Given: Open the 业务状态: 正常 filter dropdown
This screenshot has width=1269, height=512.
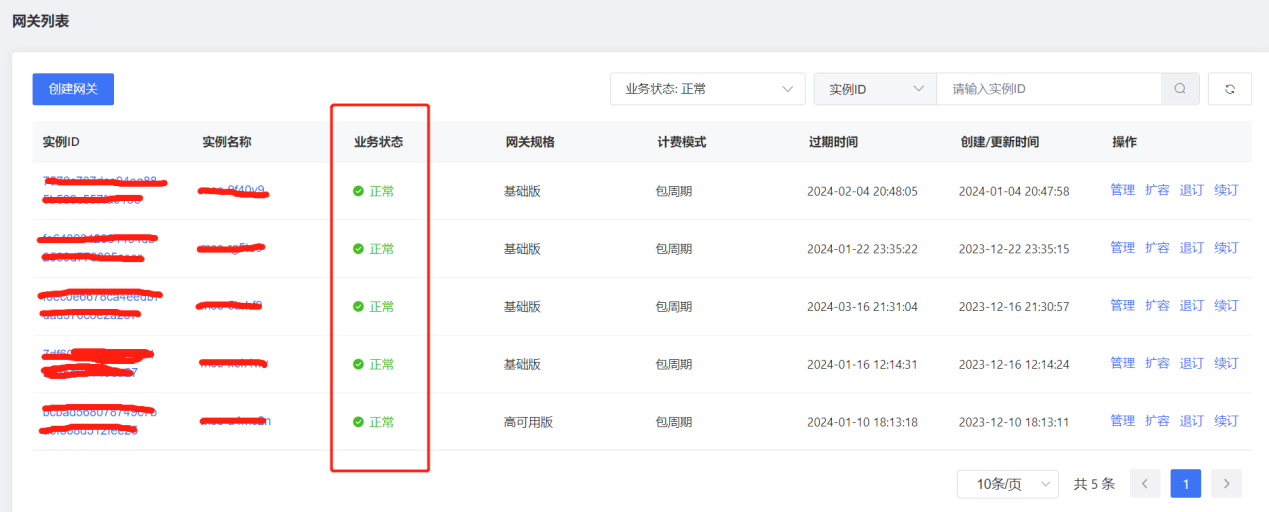Looking at the screenshot, I should coord(707,89).
